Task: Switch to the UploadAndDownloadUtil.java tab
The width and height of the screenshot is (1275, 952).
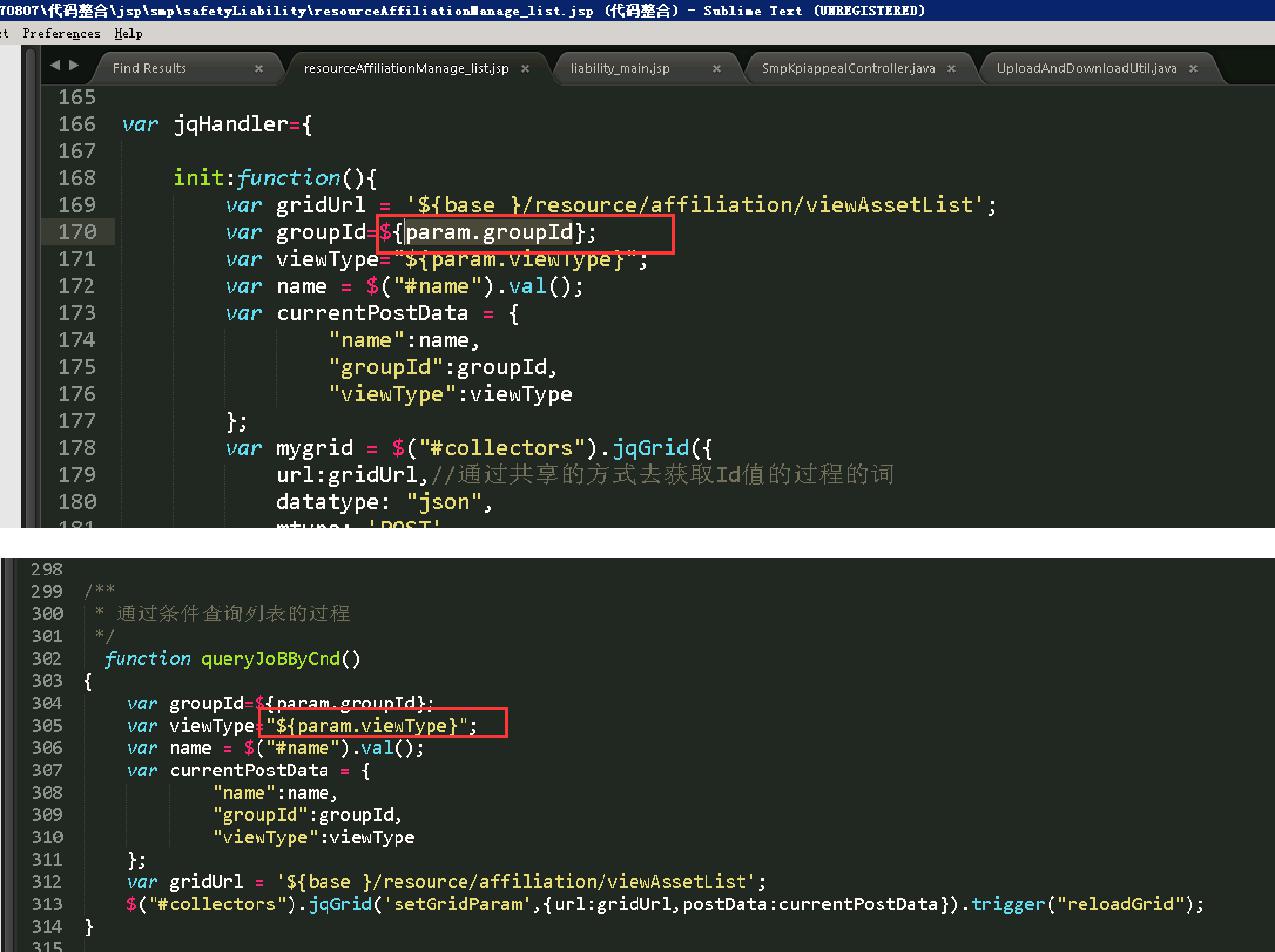Action: click(x=1086, y=68)
